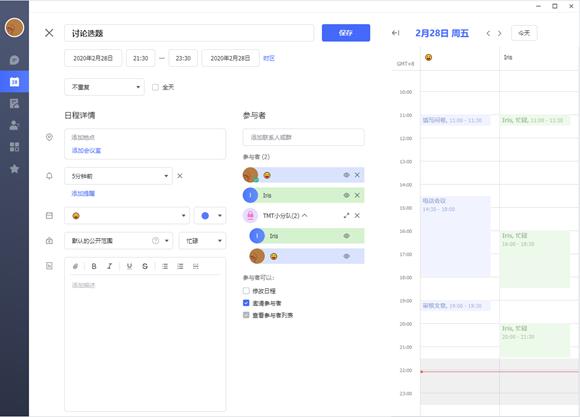580x417 pixels.
Task: Click the description notes icon
Action: 49,266
